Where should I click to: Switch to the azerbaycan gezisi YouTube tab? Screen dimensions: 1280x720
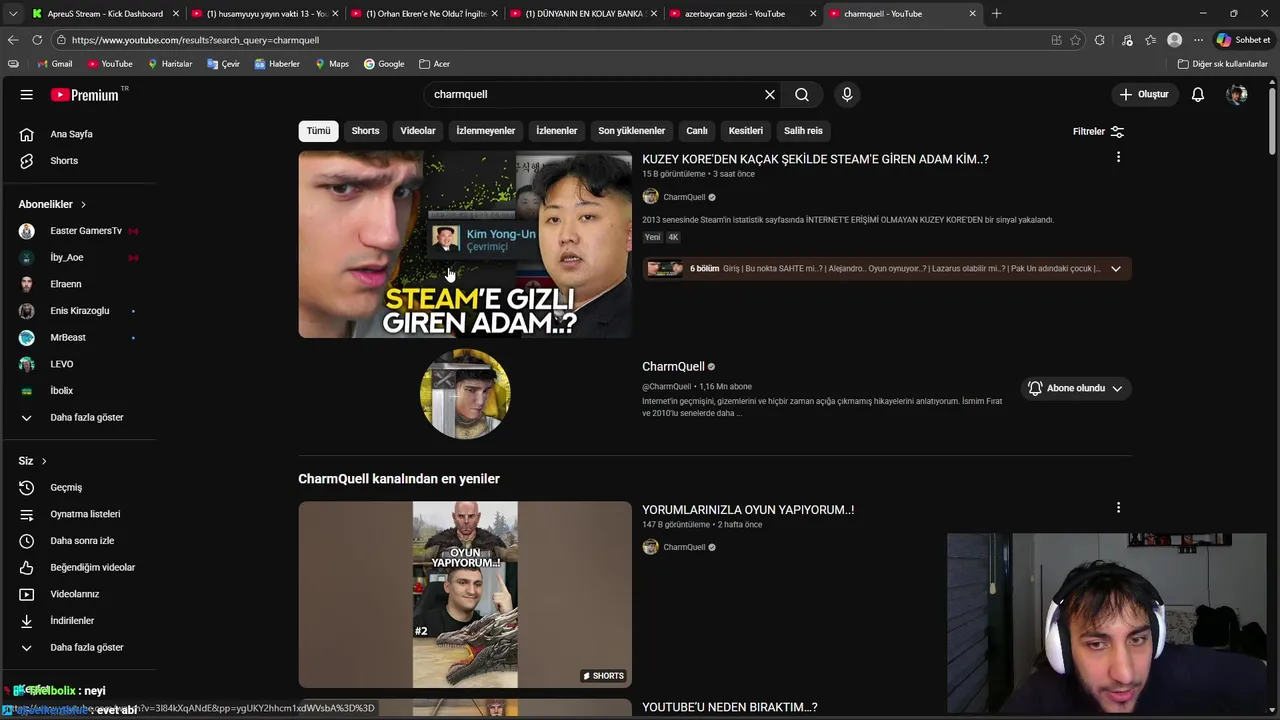tap(742, 14)
